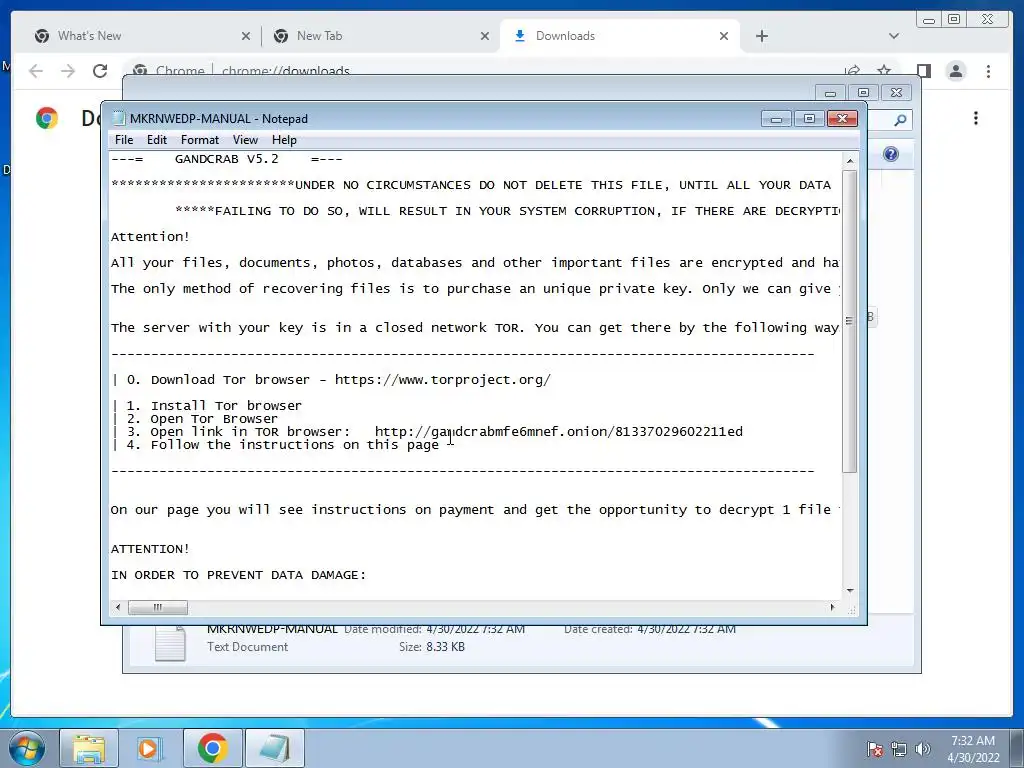Open Chrome three-dot main menu
The width and height of the screenshot is (1024, 768).
(x=988, y=71)
